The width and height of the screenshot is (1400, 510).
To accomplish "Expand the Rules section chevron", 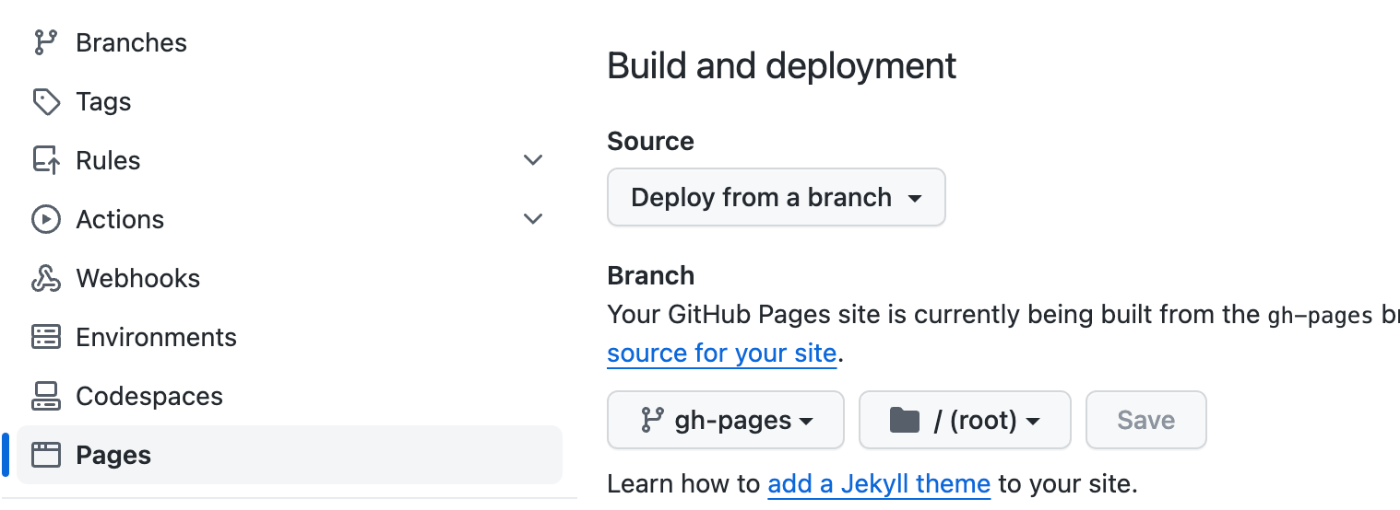I will point(534,161).
